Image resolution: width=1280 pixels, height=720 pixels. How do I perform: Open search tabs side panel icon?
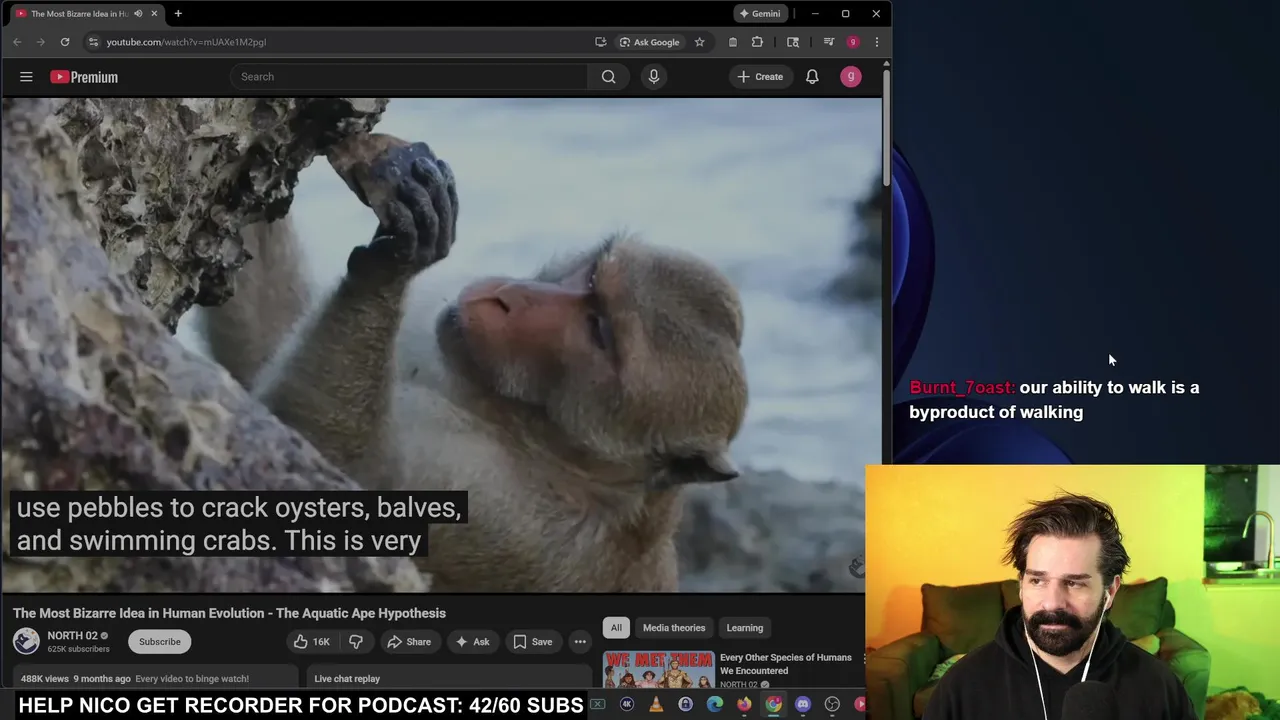(x=793, y=42)
